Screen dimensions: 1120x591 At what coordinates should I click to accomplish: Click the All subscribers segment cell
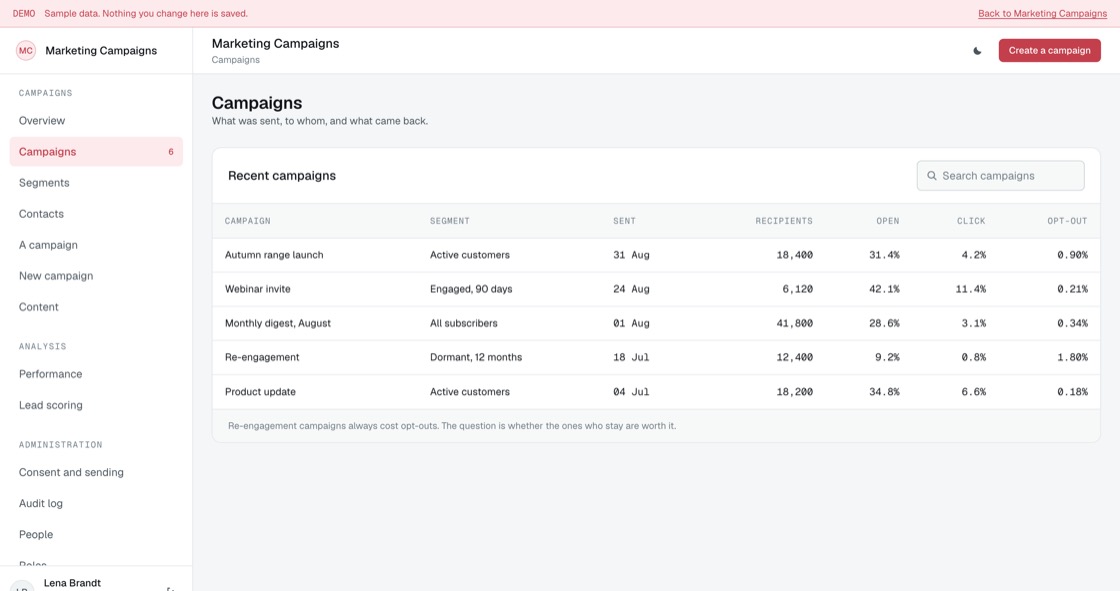point(464,323)
